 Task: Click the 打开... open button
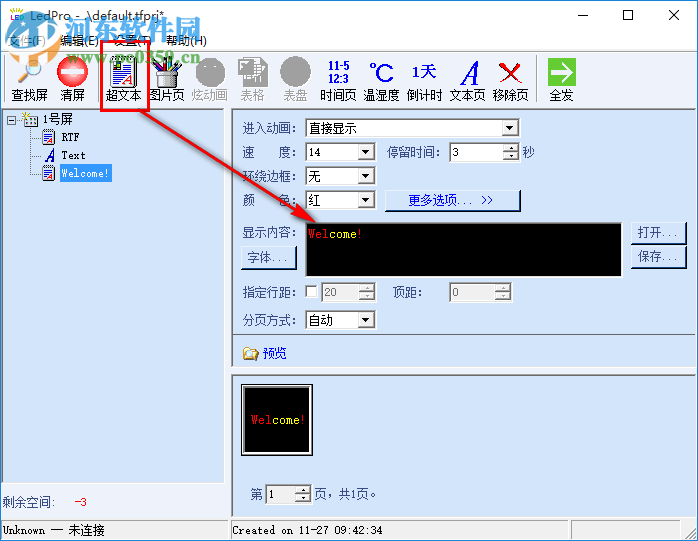pyautogui.click(x=658, y=233)
